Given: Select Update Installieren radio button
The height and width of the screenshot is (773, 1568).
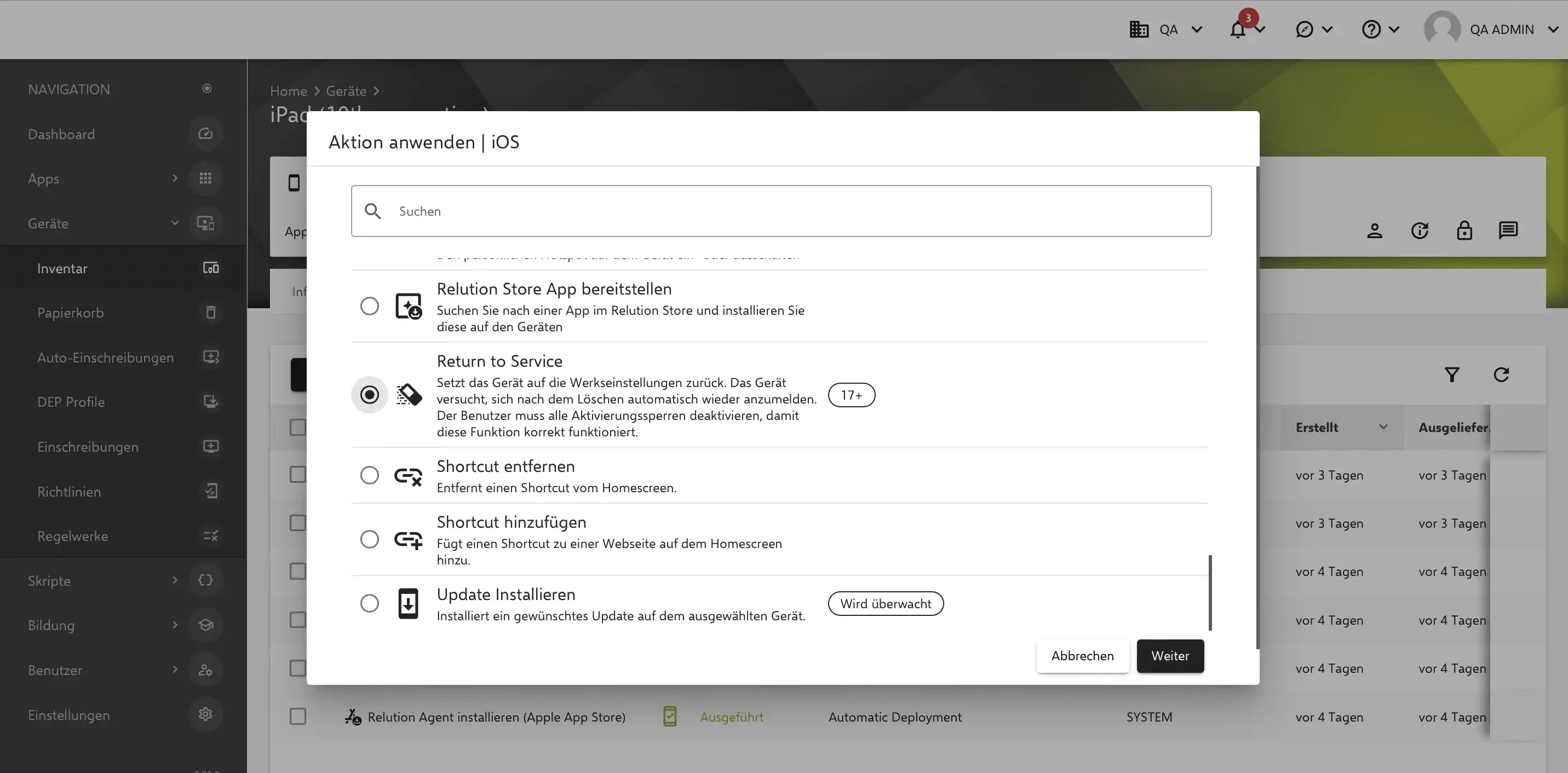Looking at the screenshot, I should (370, 604).
